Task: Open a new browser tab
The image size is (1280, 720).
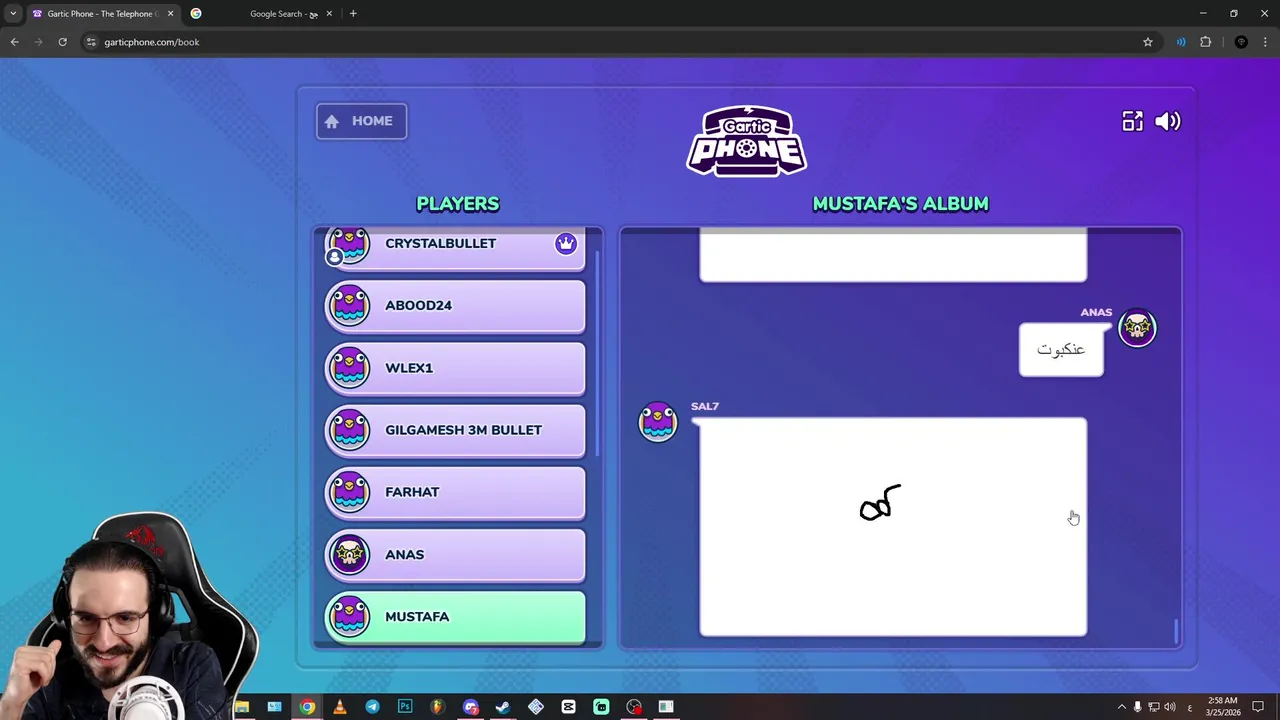Action: click(353, 14)
